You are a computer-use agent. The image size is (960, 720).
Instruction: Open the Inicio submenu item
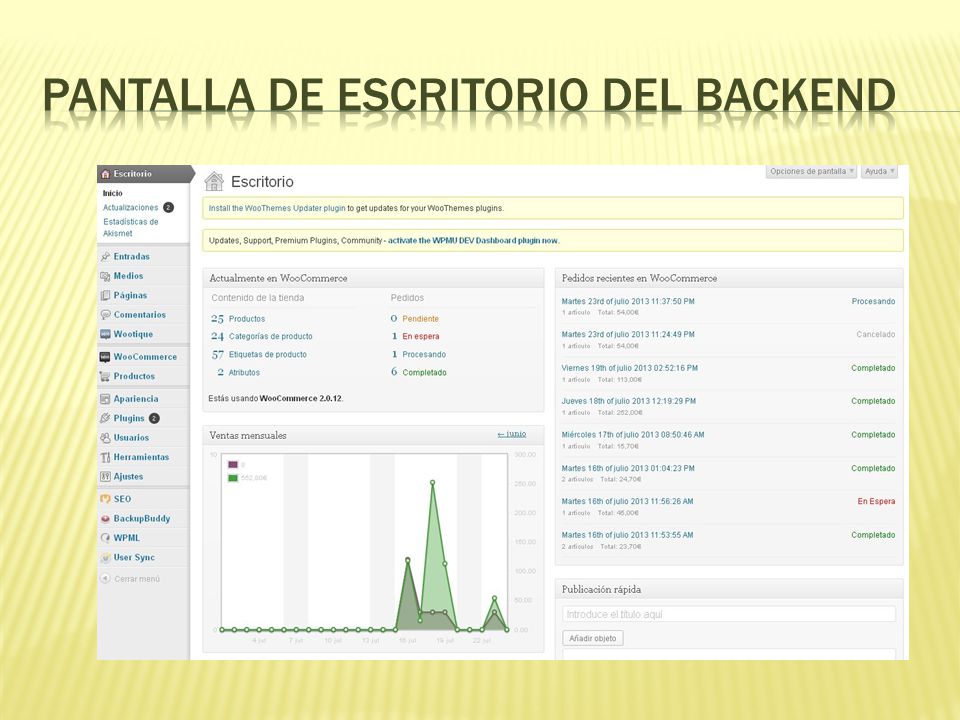coord(113,193)
